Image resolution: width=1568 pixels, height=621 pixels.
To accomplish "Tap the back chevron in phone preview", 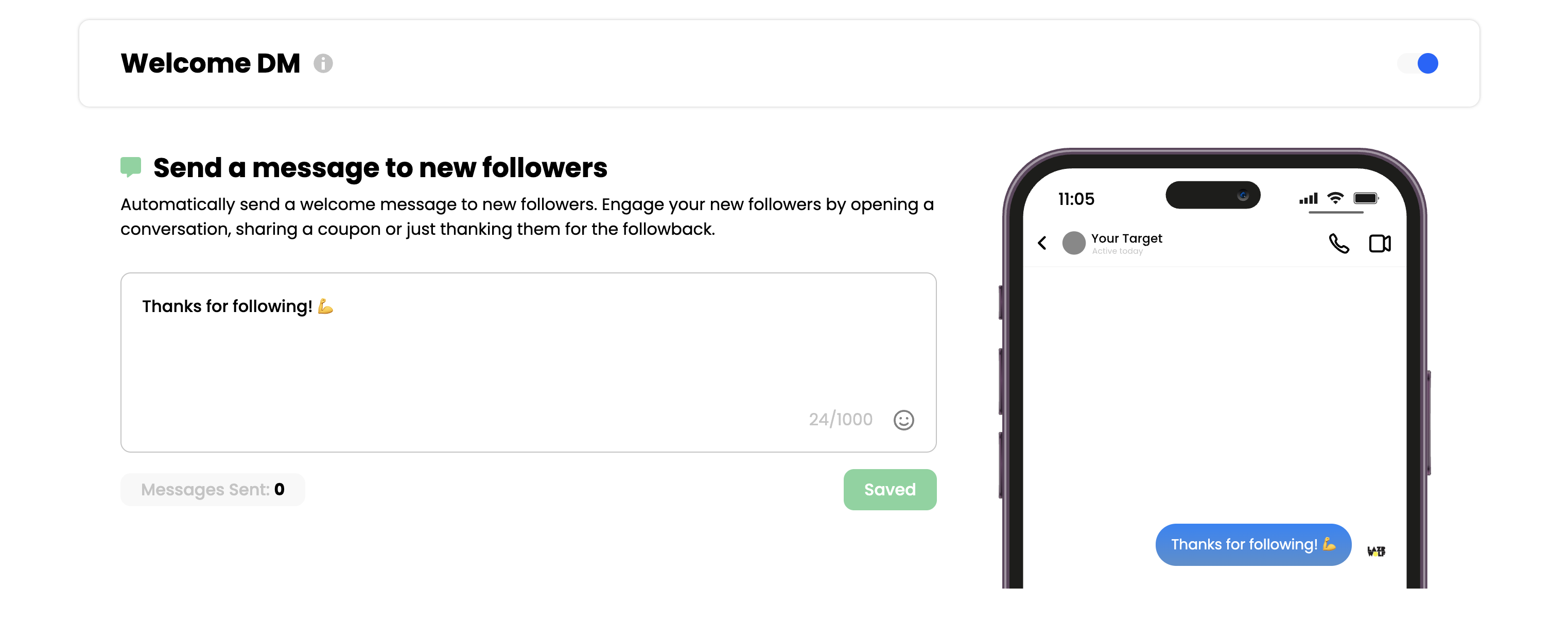I will [x=1042, y=244].
